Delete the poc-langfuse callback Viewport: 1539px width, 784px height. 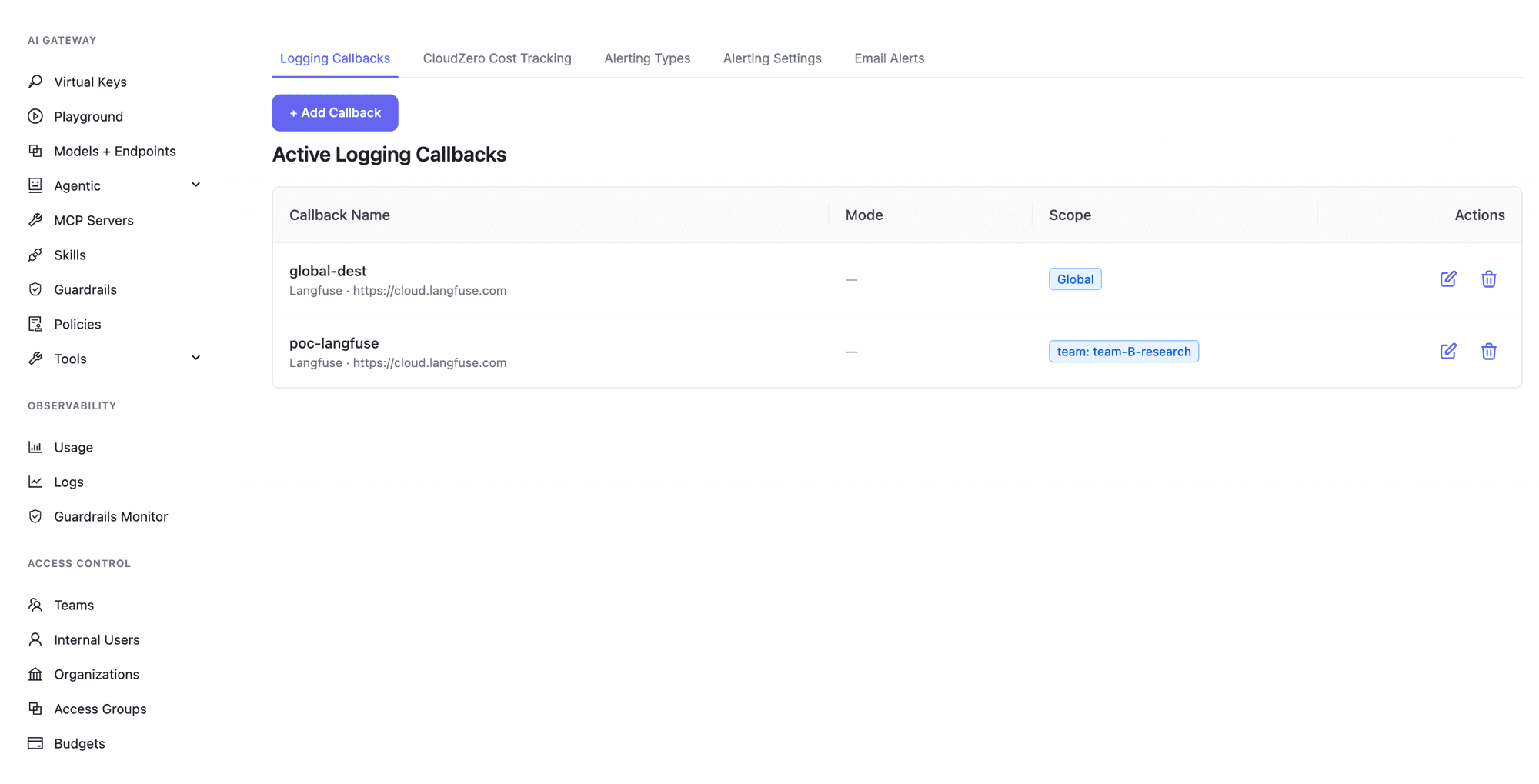[1489, 351]
